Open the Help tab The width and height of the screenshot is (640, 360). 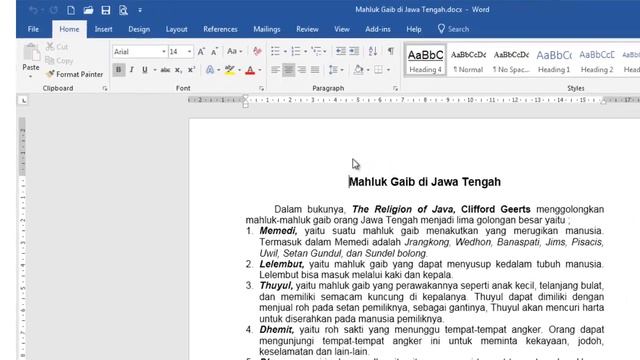413,29
